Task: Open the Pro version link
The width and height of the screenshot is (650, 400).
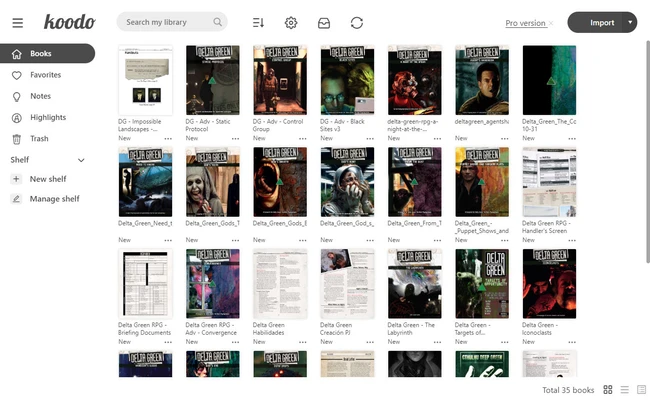Action: pos(525,23)
